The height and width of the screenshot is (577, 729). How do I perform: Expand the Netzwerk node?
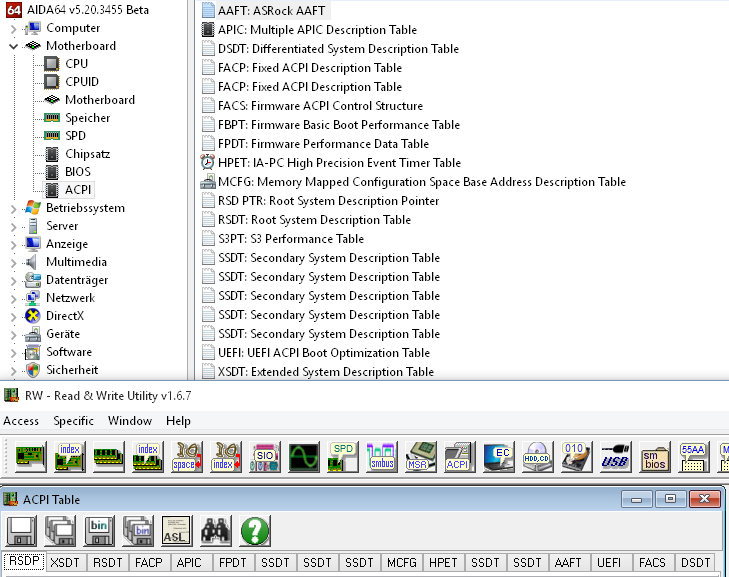(13, 299)
